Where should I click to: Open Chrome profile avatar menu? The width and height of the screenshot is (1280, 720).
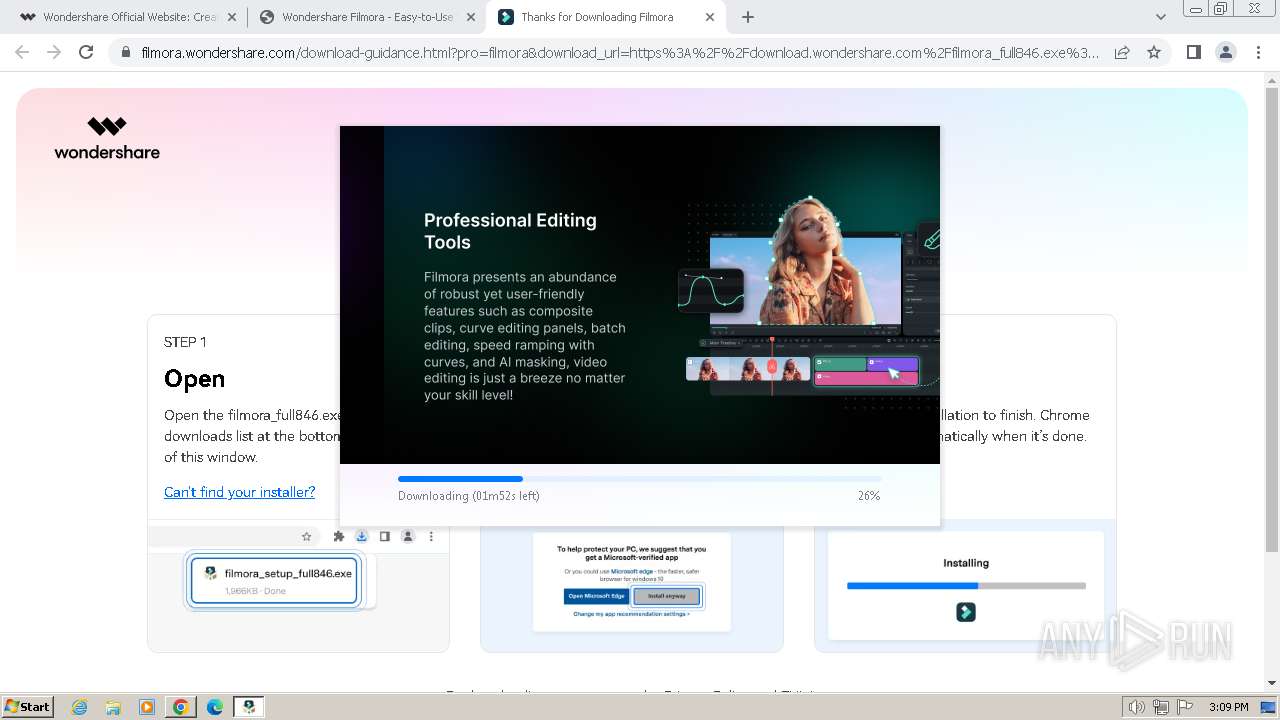[1225, 52]
